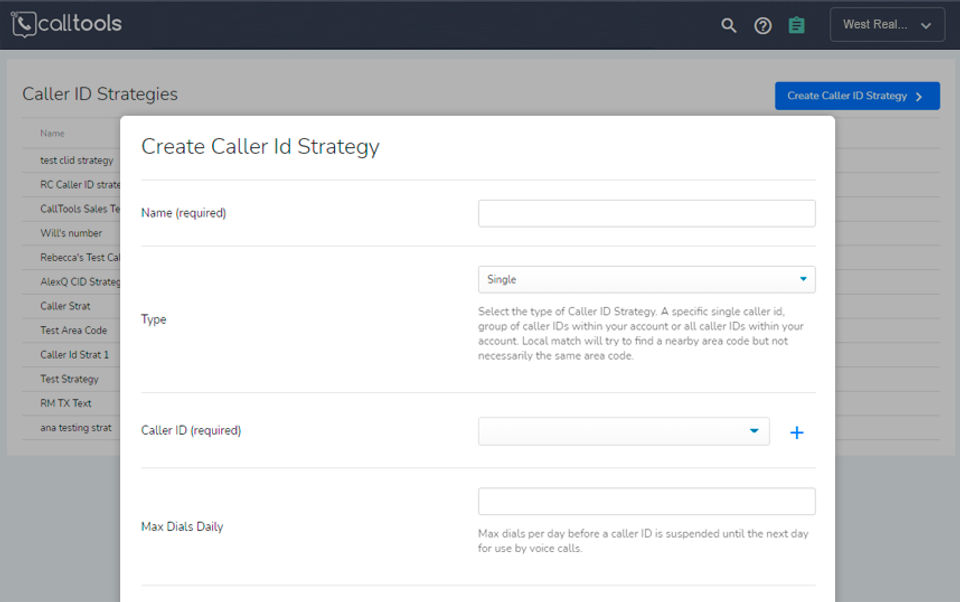This screenshot has height=602, width=960.
Task: Select Test Area Code strategy
Action: [73, 330]
